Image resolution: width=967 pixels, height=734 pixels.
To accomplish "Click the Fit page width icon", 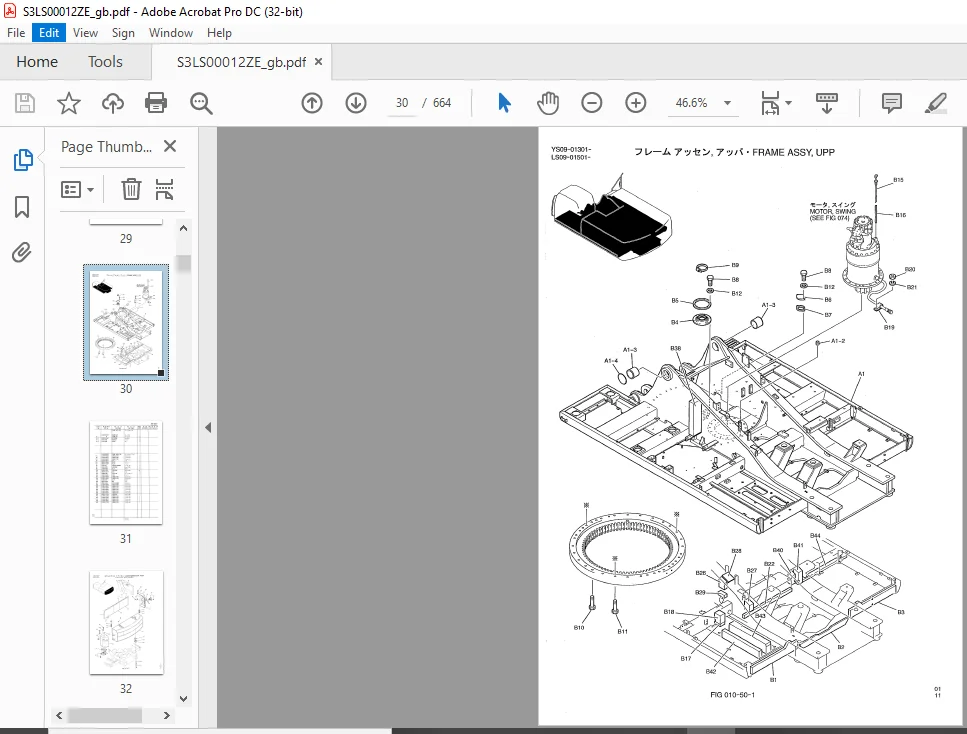I will (770, 103).
